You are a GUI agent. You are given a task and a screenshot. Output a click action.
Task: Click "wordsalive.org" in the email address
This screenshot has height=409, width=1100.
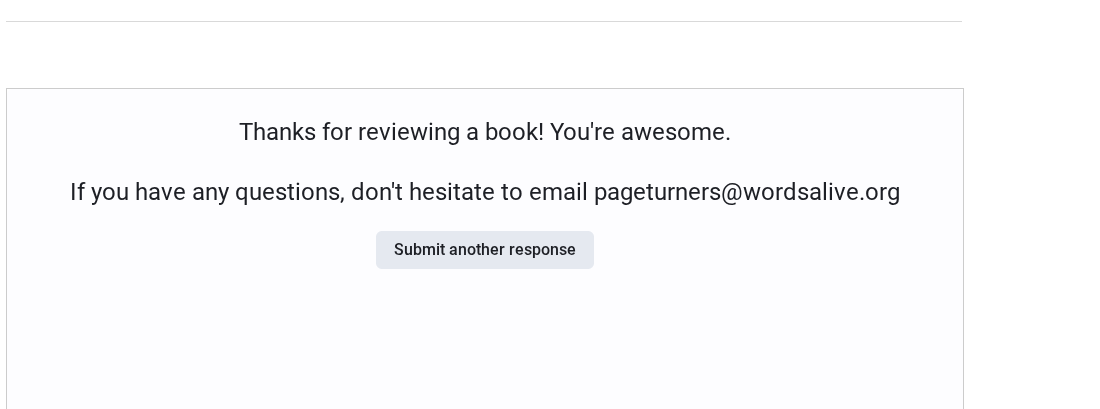click(821, 192)
